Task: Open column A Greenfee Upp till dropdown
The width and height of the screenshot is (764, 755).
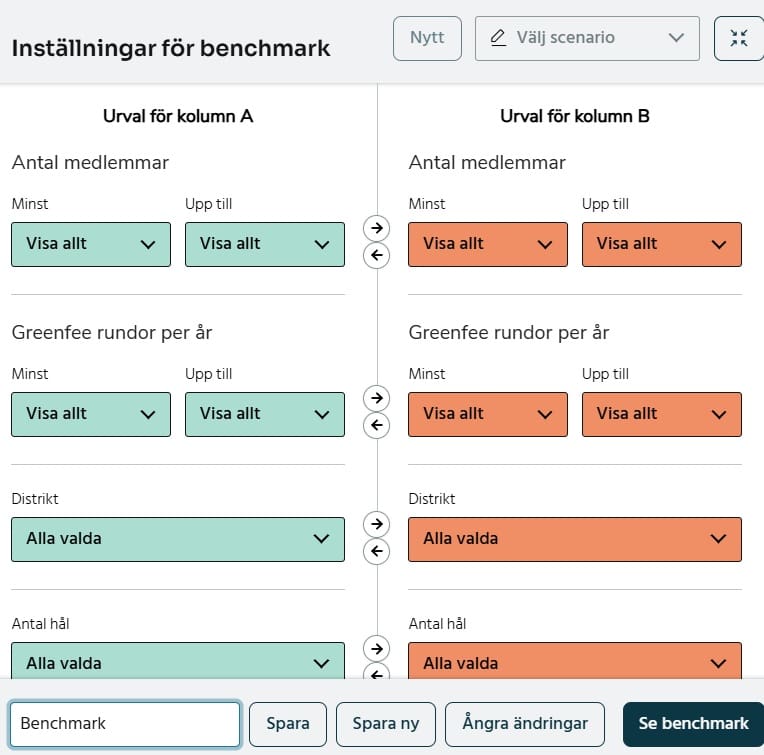Action: coord(264,414)
